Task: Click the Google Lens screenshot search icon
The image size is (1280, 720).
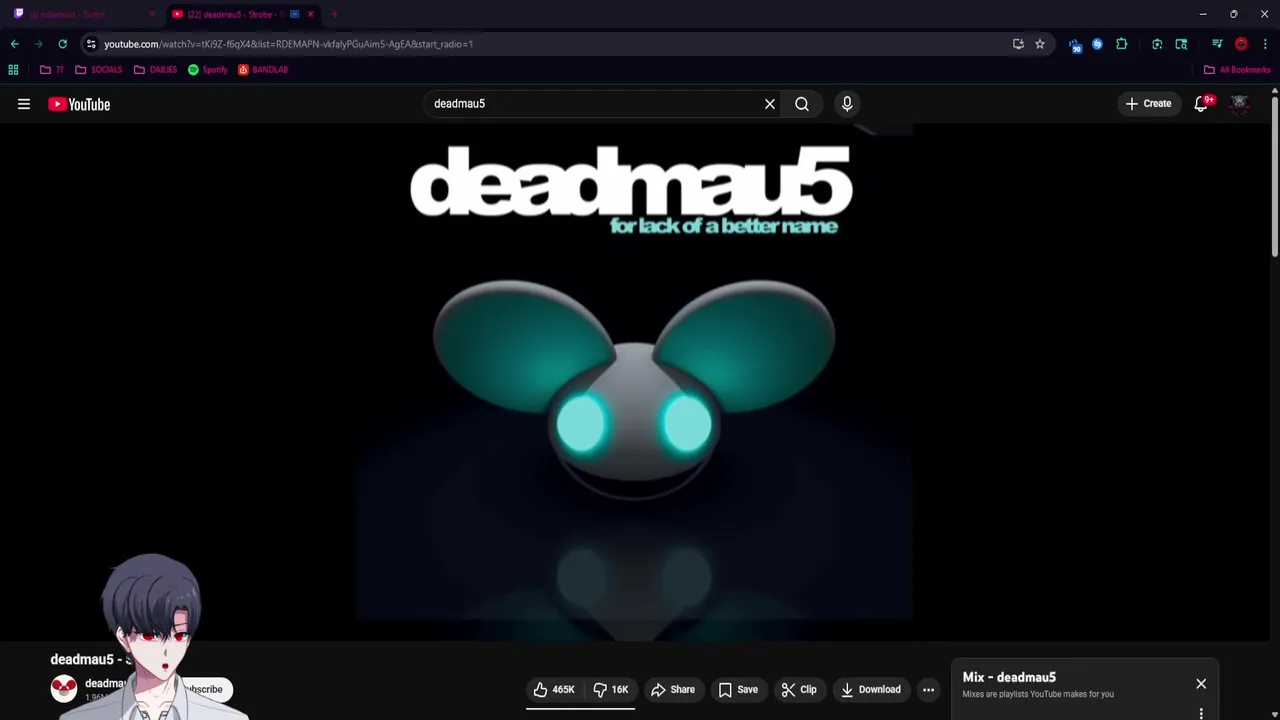Action: pos(1157,44)
